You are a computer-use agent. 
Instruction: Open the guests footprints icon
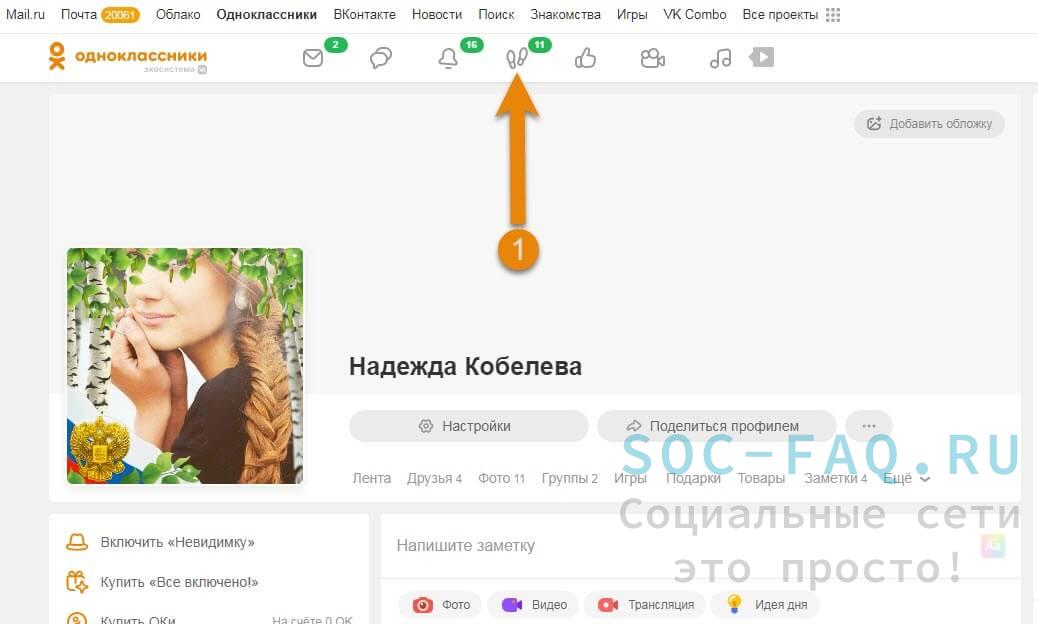[517, 59]
